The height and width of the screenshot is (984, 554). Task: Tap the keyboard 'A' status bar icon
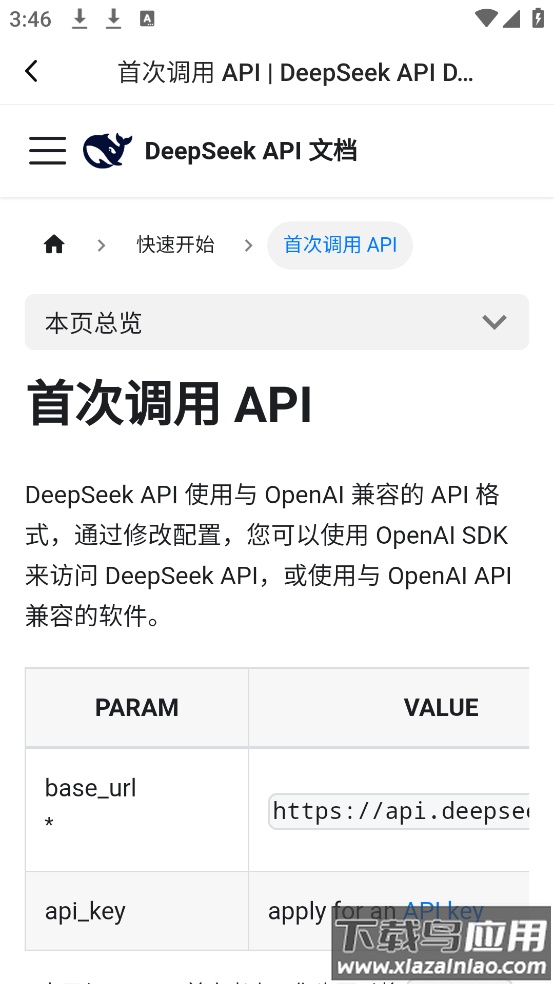(147, 19)
